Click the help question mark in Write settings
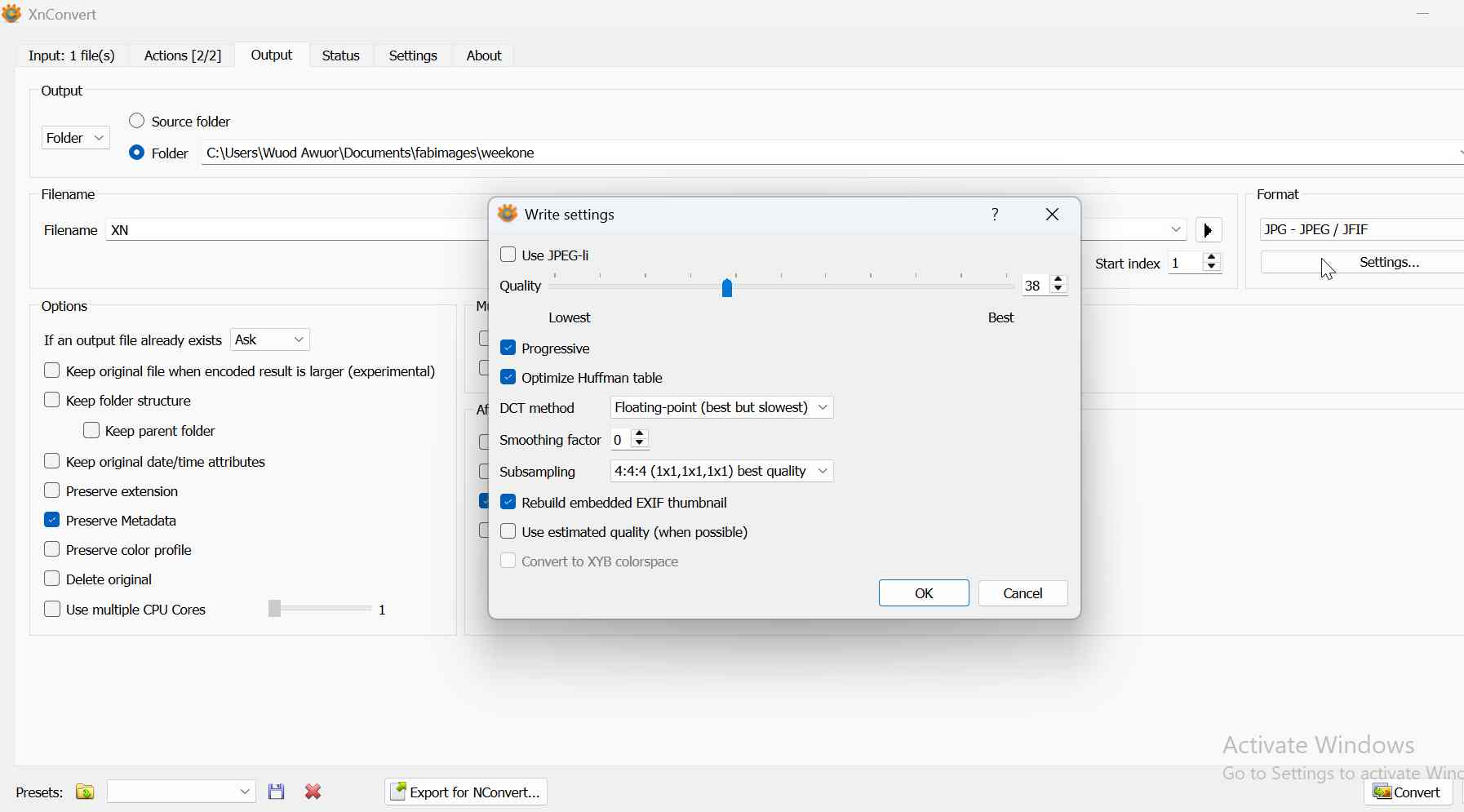The image size is (1464, 812). click(x=995, y=215)
